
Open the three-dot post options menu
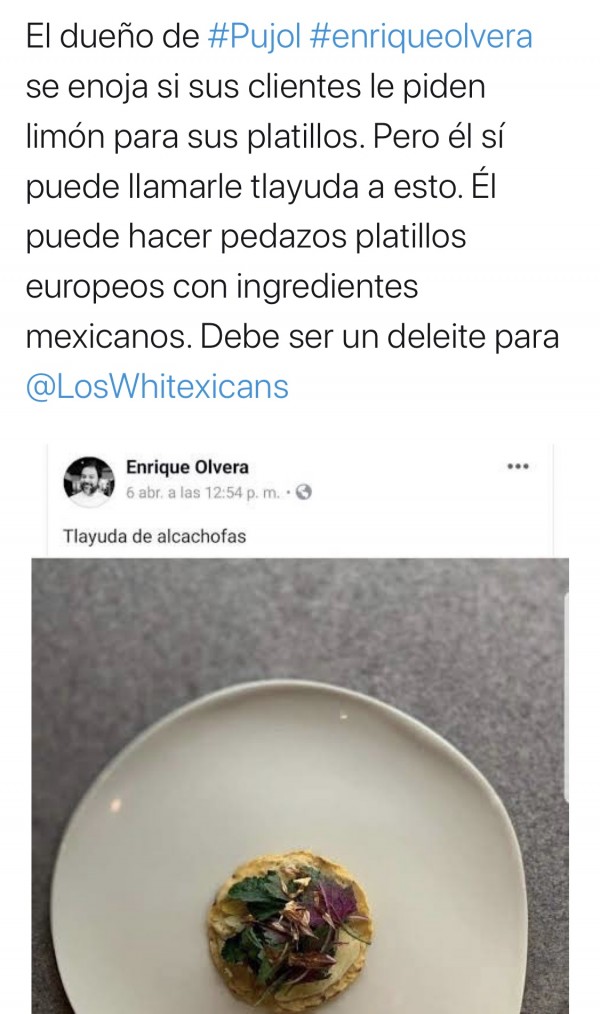[518, 466]
